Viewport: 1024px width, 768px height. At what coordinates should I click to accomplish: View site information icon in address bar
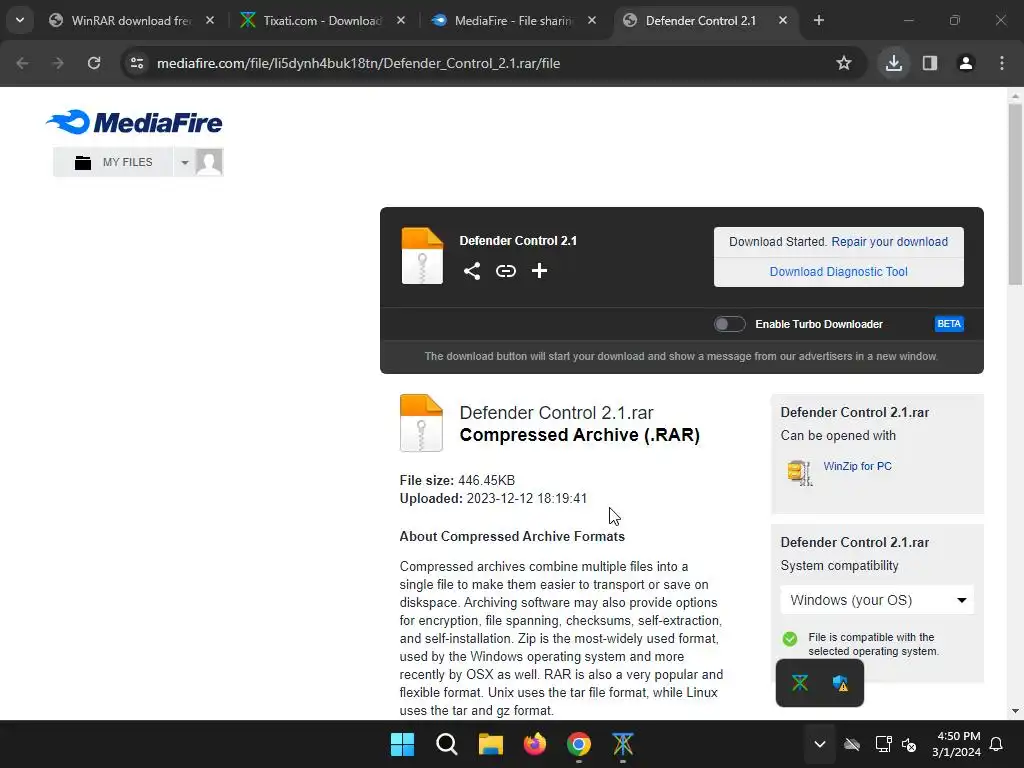(137, 63)
